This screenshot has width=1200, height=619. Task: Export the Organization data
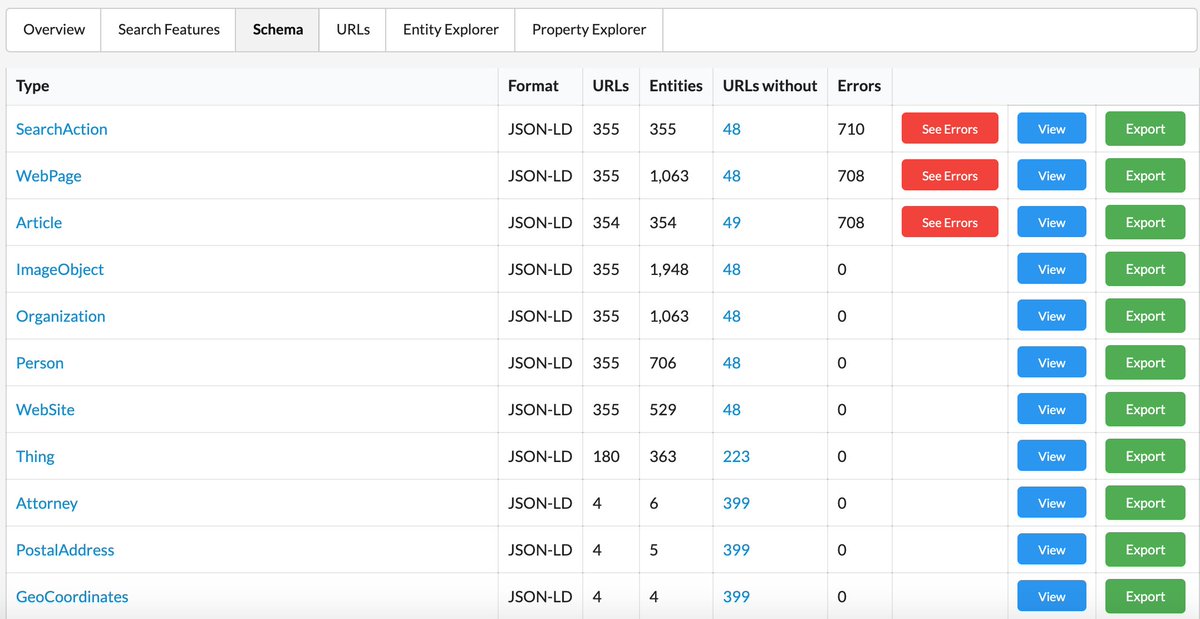point(1145,316)
